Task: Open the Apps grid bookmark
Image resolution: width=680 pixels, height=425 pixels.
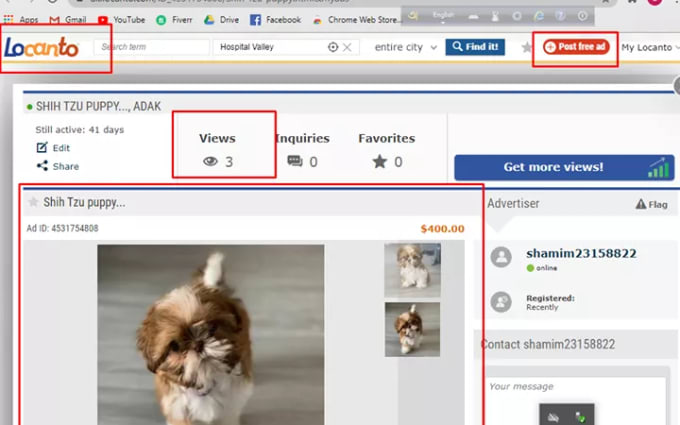Action: point(21,20)
